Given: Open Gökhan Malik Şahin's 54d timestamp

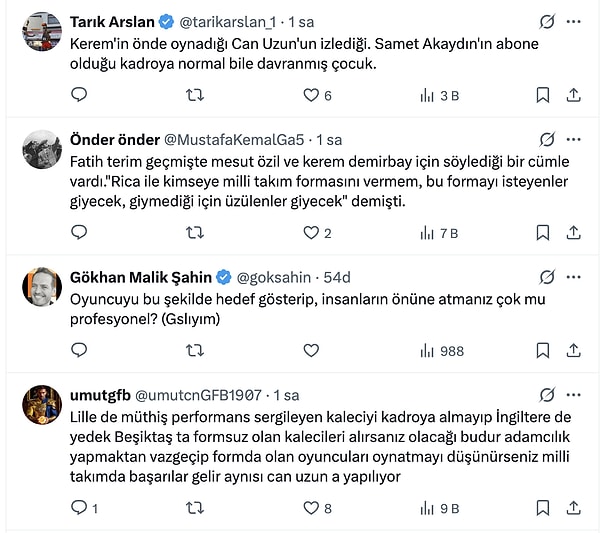Looking at the screenshot, I should pyautogui.click(x=334, y=277).
